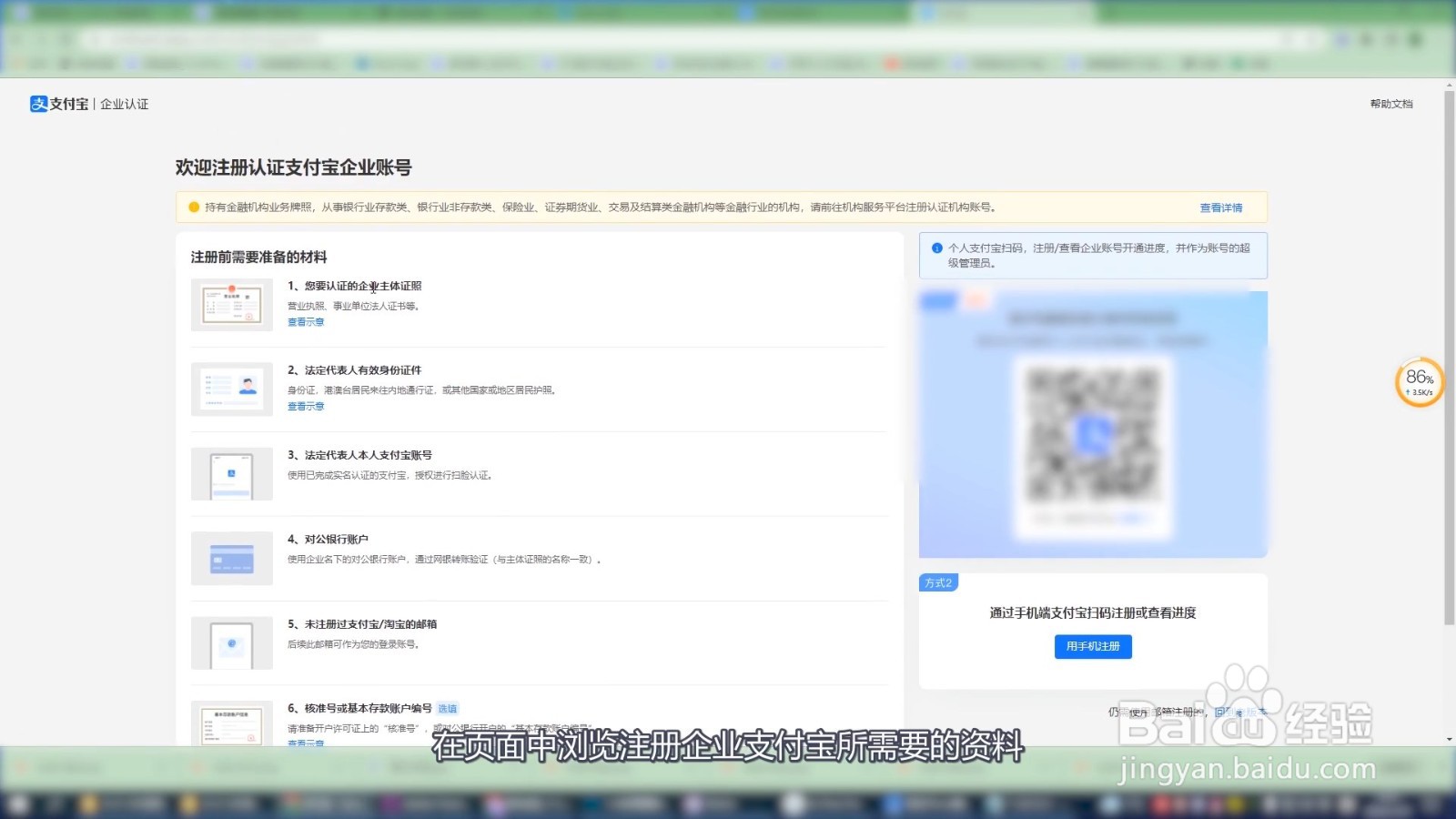This screenshot has height=819, width=1456.
Task: Click the 用手机注册 button
Action: tap(1093, 646)
